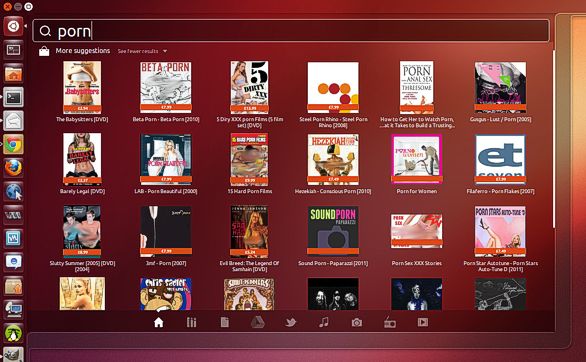
Task: Open the envelope mail client launcher icon
Action: click(x=13, y=121)
